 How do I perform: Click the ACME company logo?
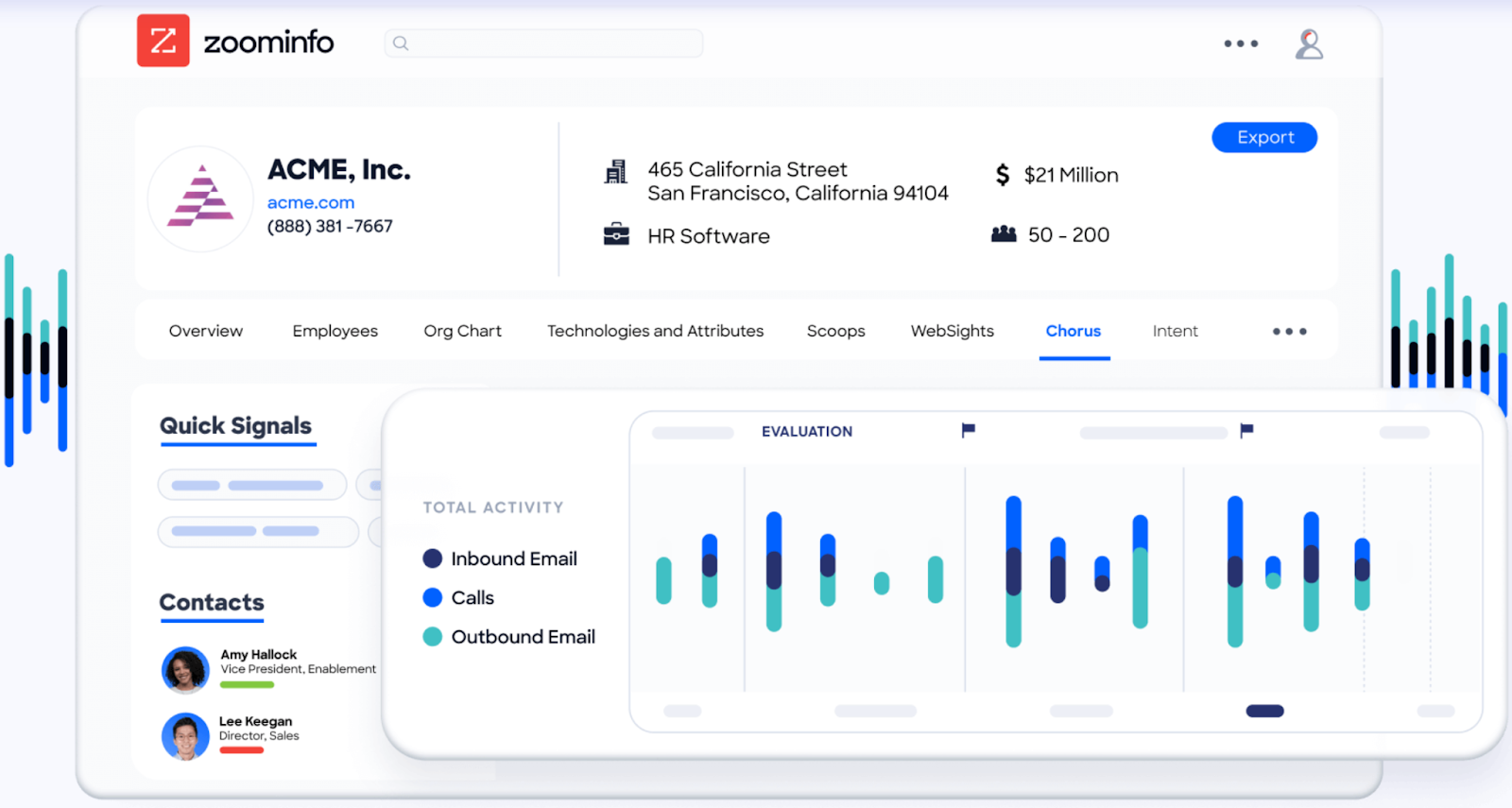[x=200, y=198]
